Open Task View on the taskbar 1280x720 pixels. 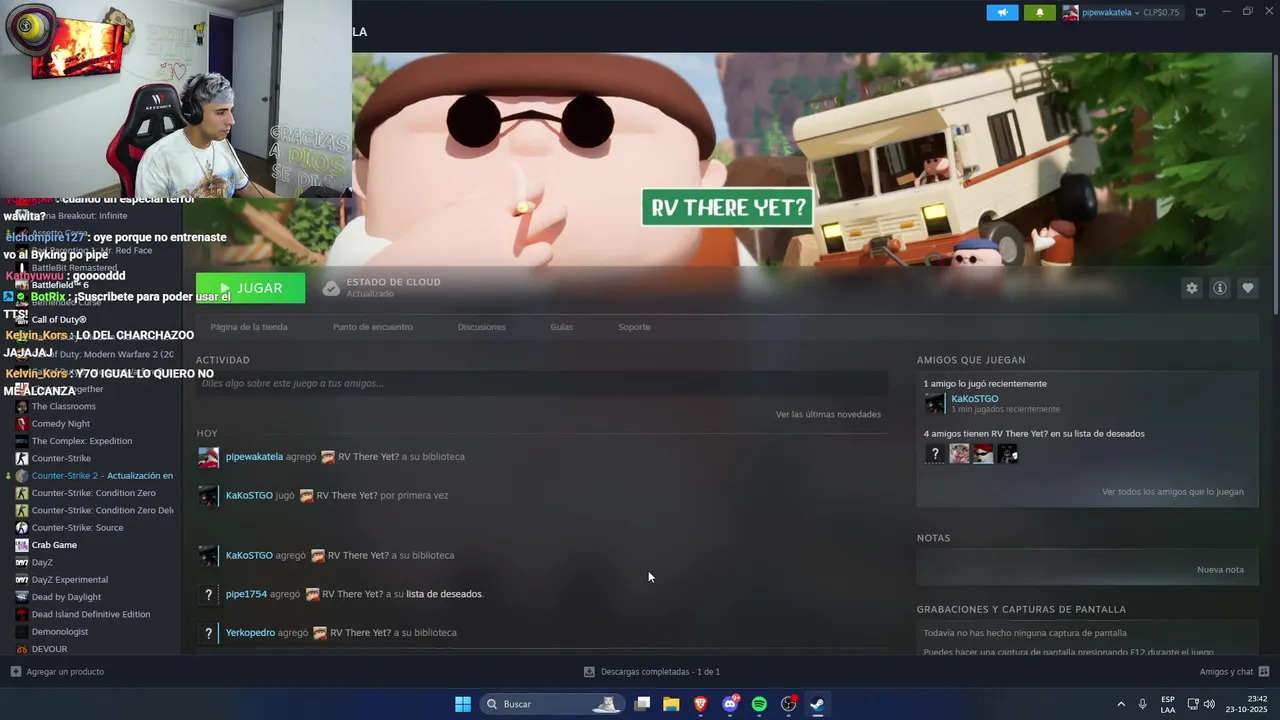[x=642, y=704]
